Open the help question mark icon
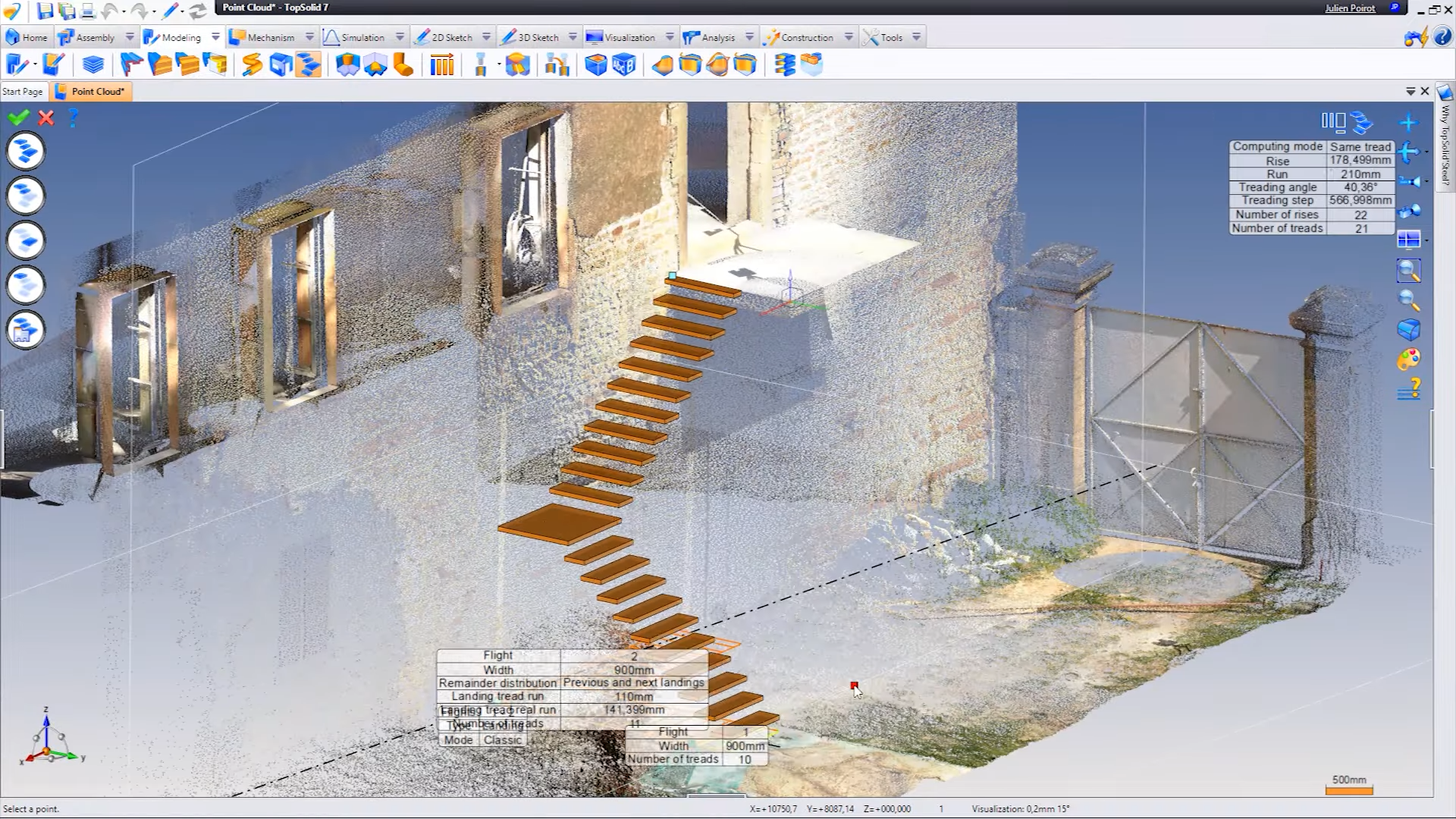The height and width of the screenshot is (819, 1456). pos(73,118)
